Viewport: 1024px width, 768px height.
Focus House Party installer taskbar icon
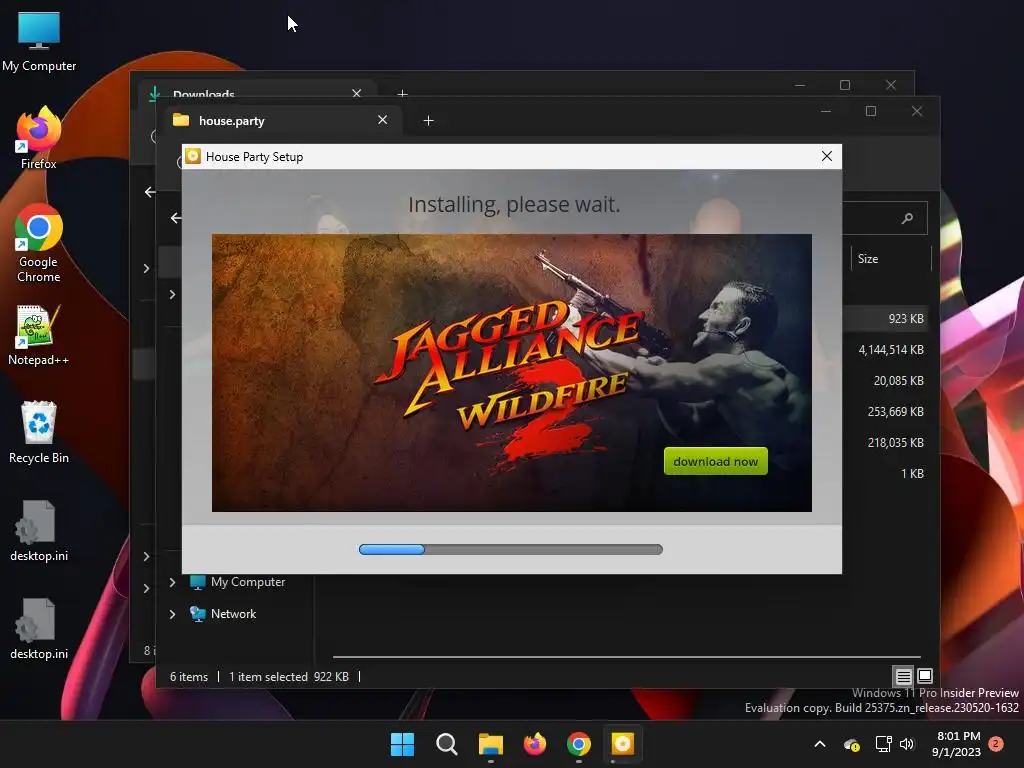point(622,744)
